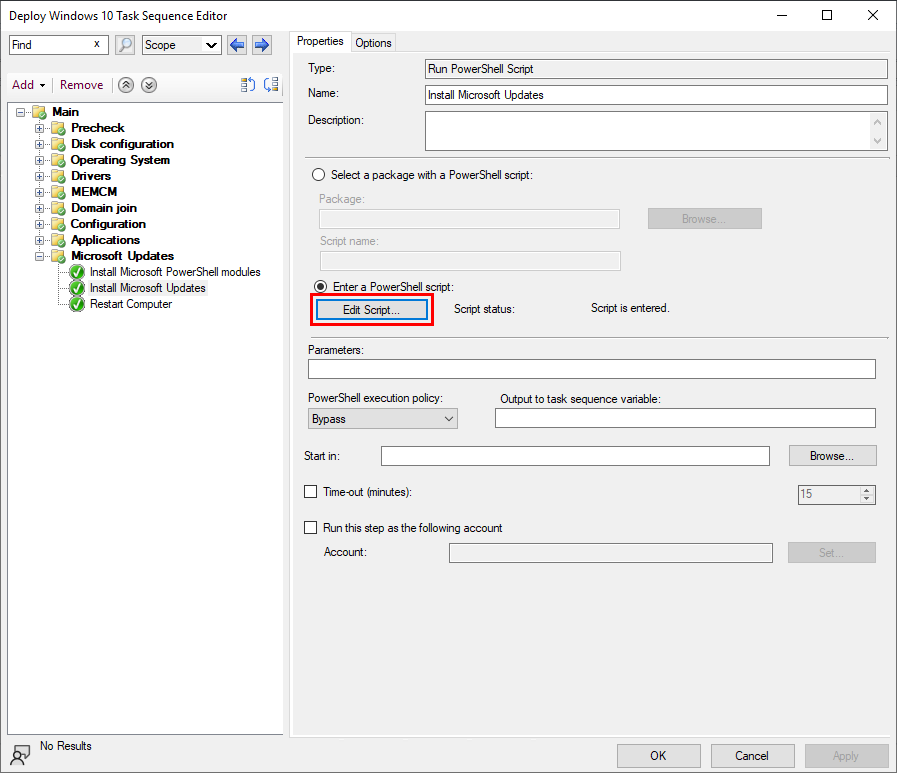Go to next search result arrow
897x773 pixels.
[x=261, y=45]
